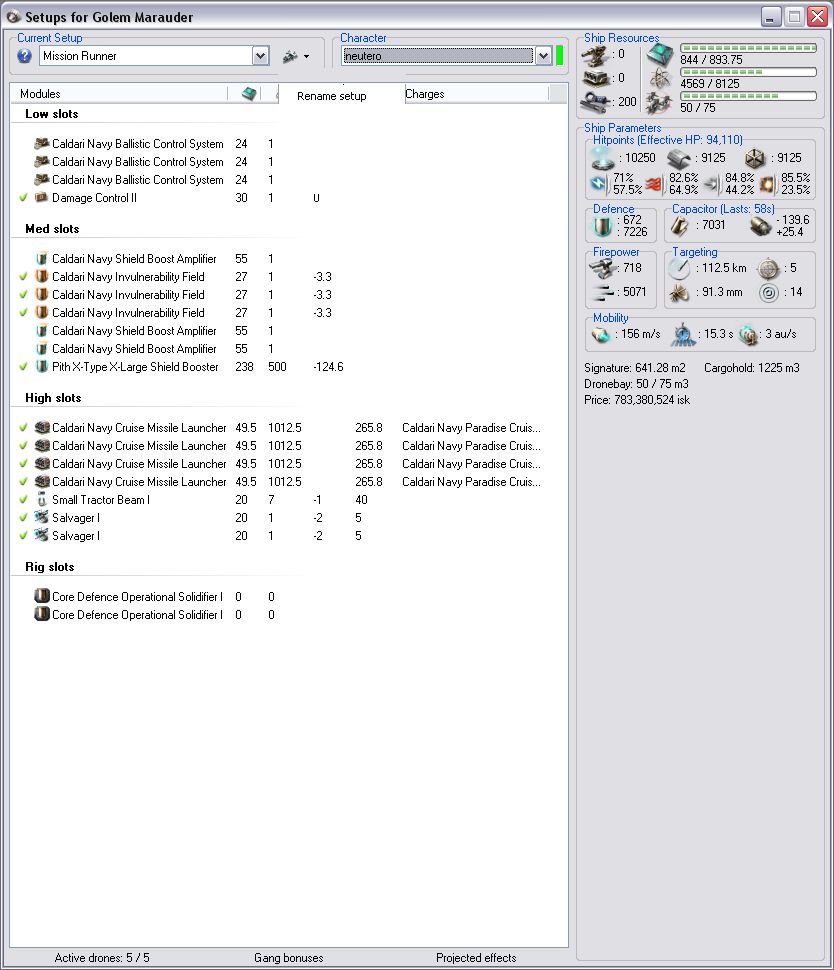Open the Current Setup dropdown arrow
The height and width of the screenshot is (970, 834).
click(x=260, y=56)
